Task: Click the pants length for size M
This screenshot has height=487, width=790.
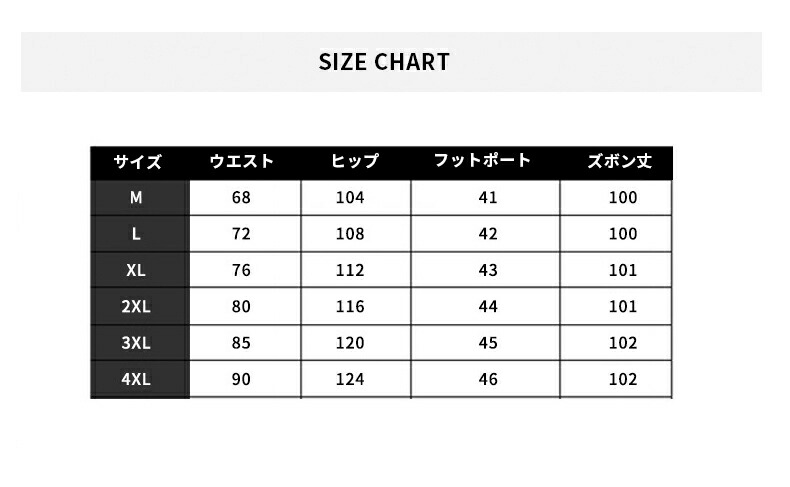Action: click(x=622, y=198)
